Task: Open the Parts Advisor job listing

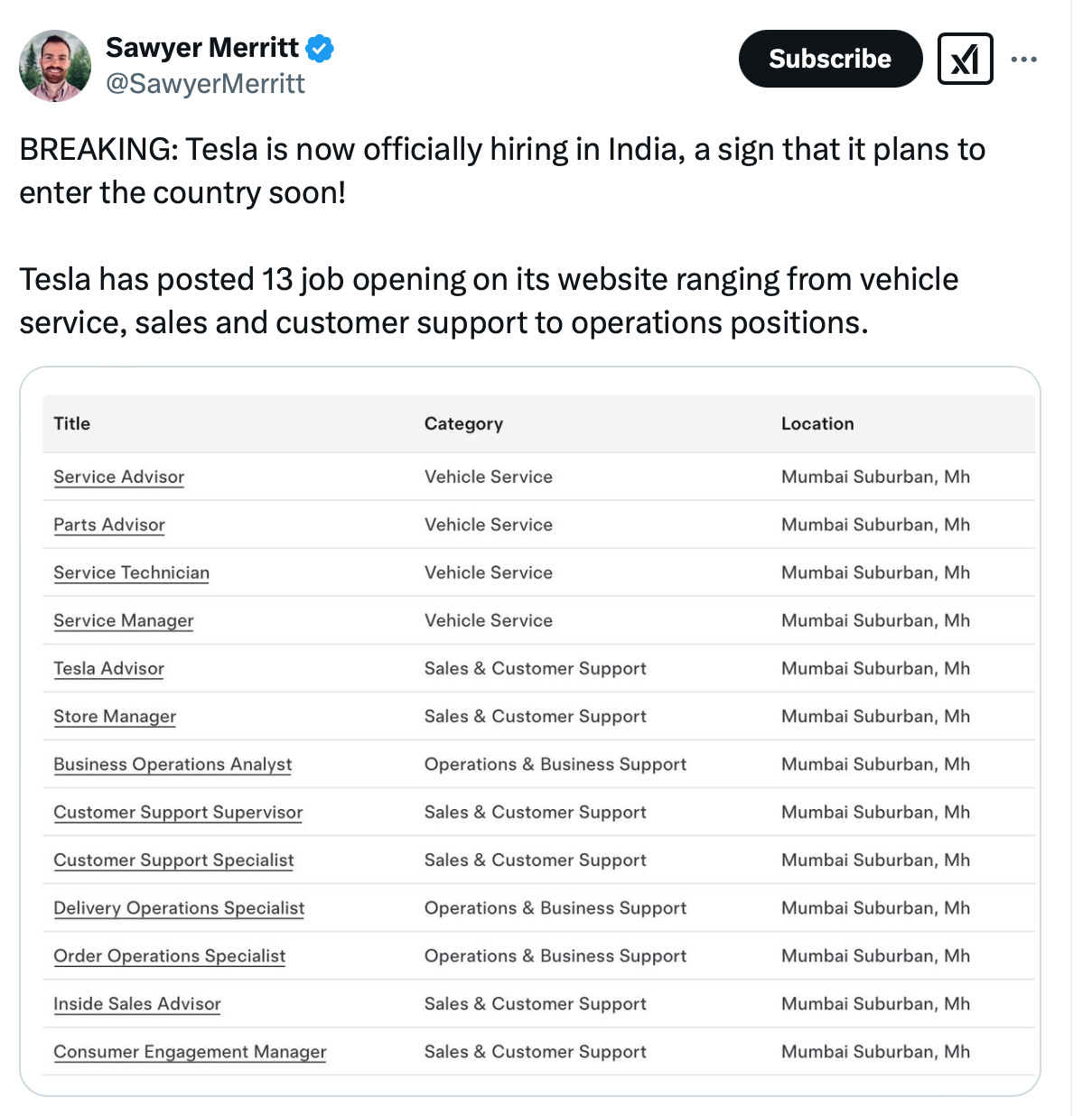Action: coord(108,525)
